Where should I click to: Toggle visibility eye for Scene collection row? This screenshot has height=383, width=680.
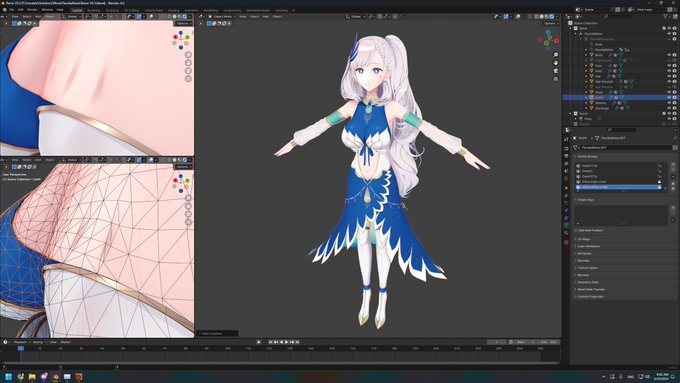[669, 113]
